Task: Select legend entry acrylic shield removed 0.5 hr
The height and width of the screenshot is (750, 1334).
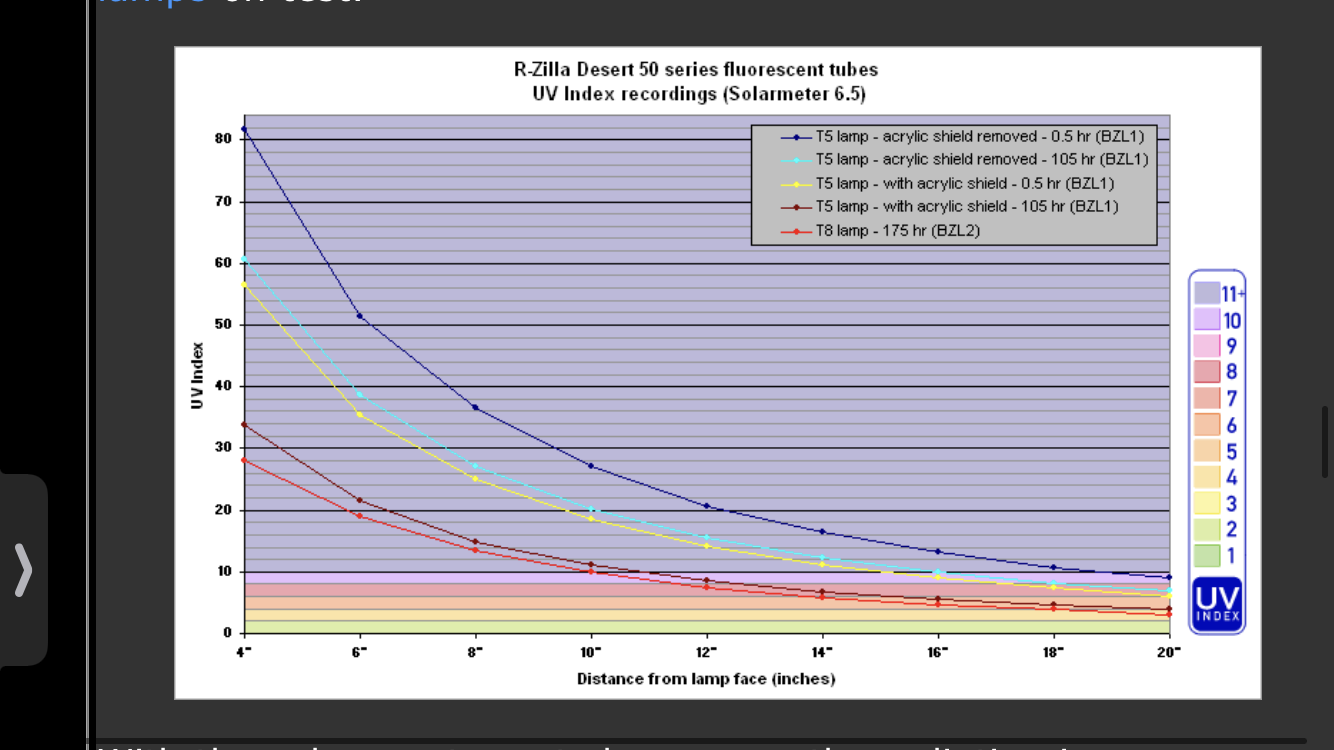Action: [x=965, y=136]
